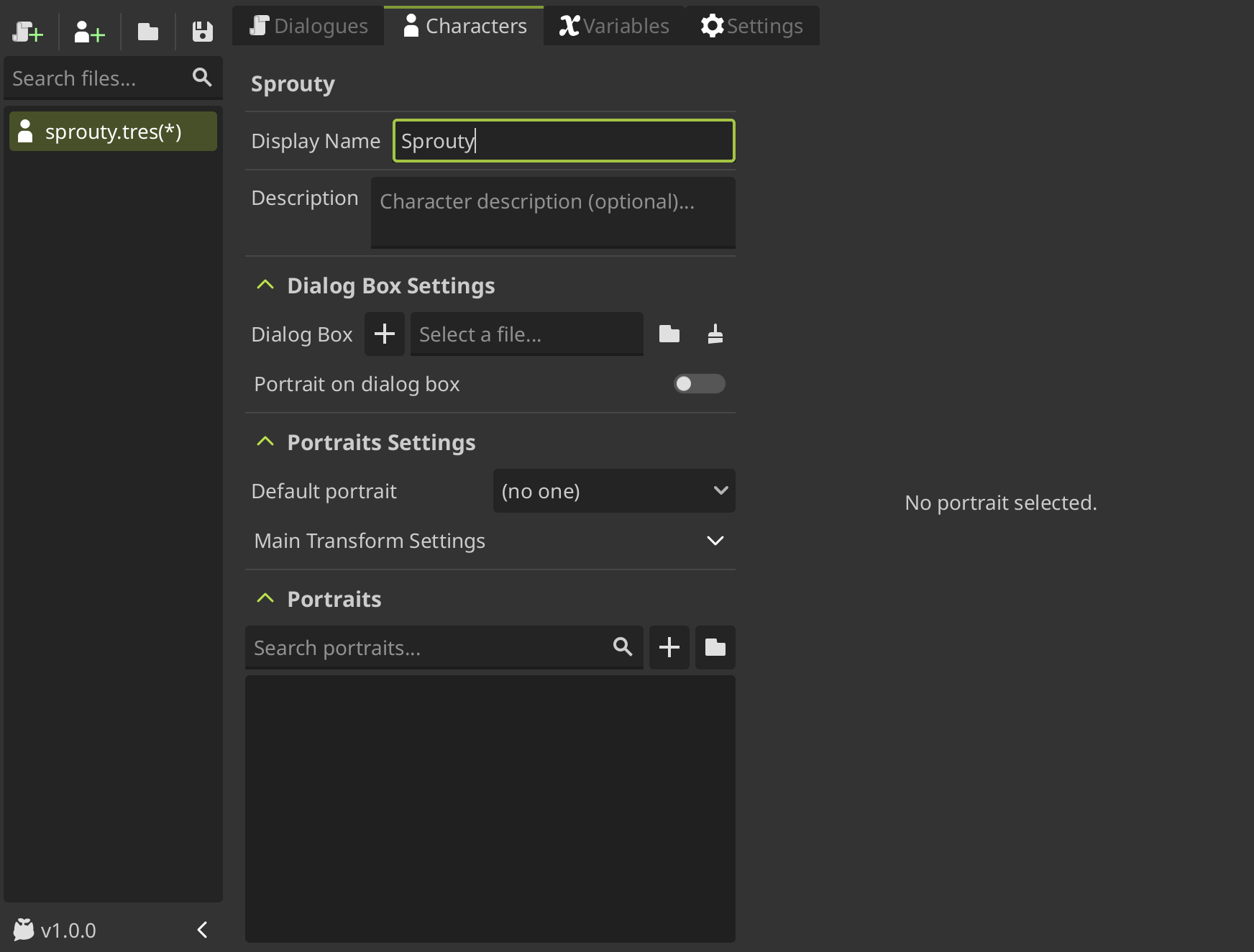The image size is (1254, 952).
Task: Clear dialog box with brush icon
Action: (715, 334)
